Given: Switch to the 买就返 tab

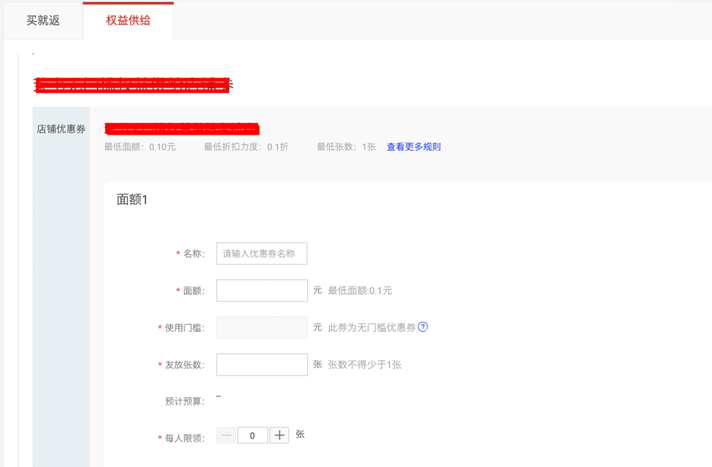Looking at the screenshot, I should coord(43,20).
